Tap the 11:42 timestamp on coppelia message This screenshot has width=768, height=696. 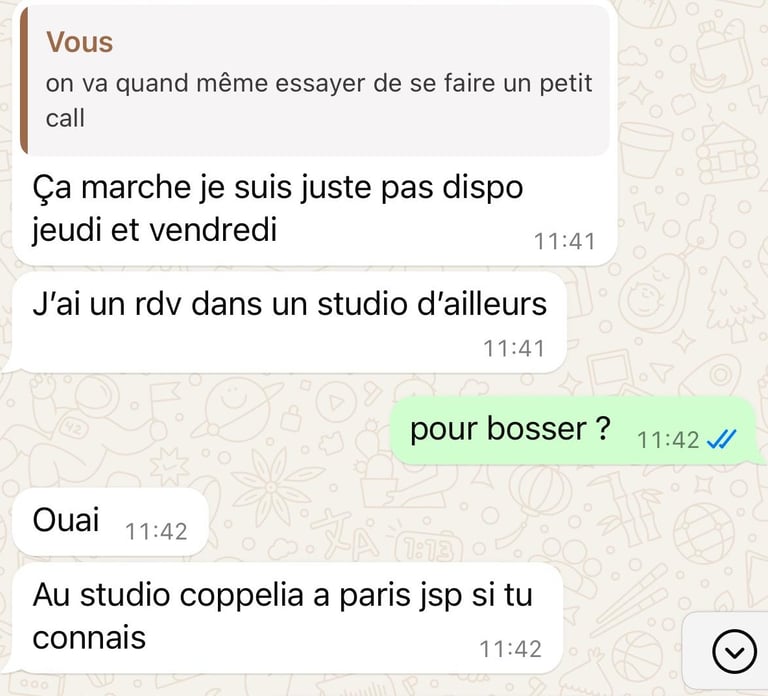coord(510,649)
